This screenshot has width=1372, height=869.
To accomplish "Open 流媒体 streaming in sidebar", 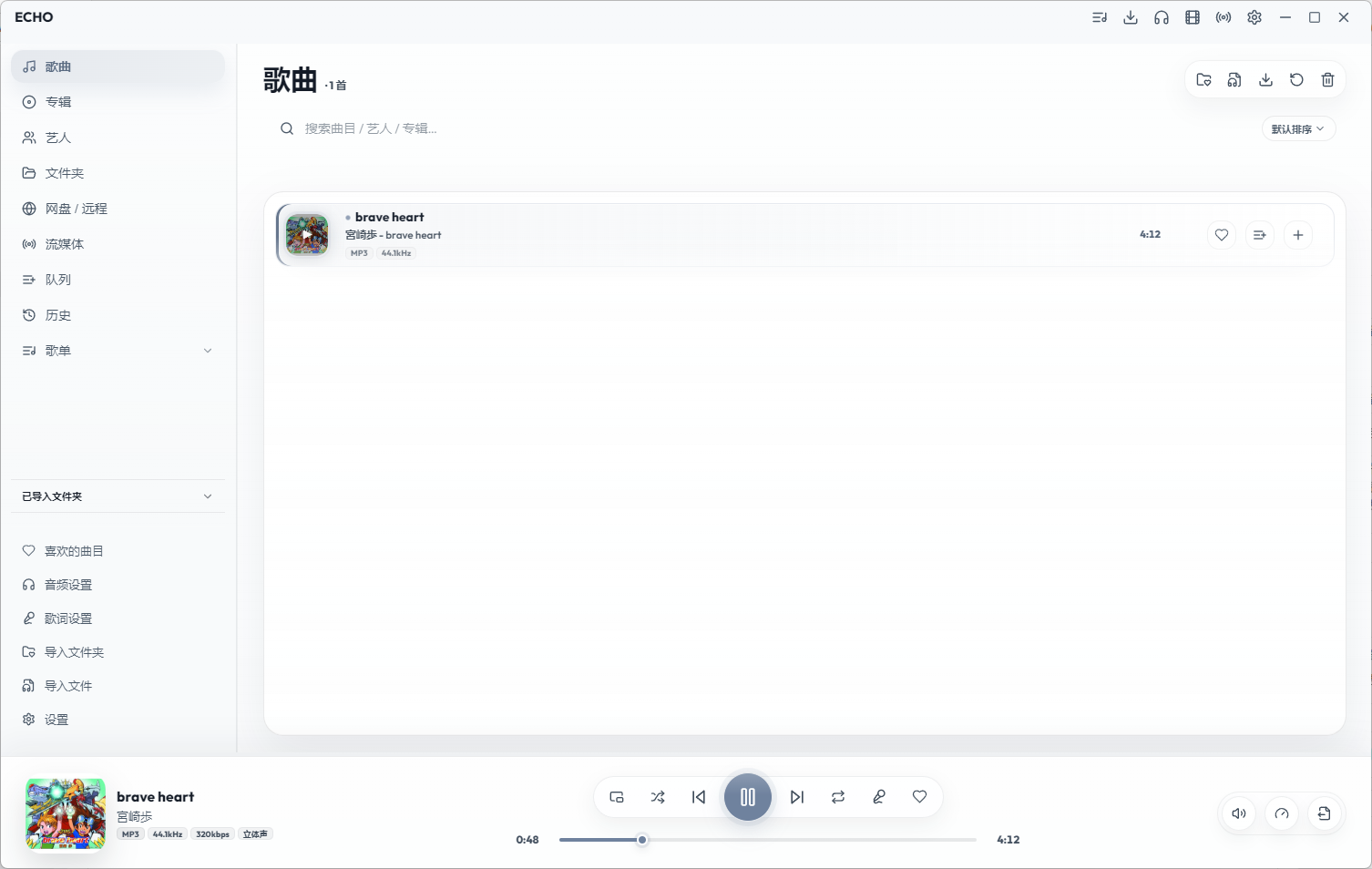I will (x=118, y=244).
